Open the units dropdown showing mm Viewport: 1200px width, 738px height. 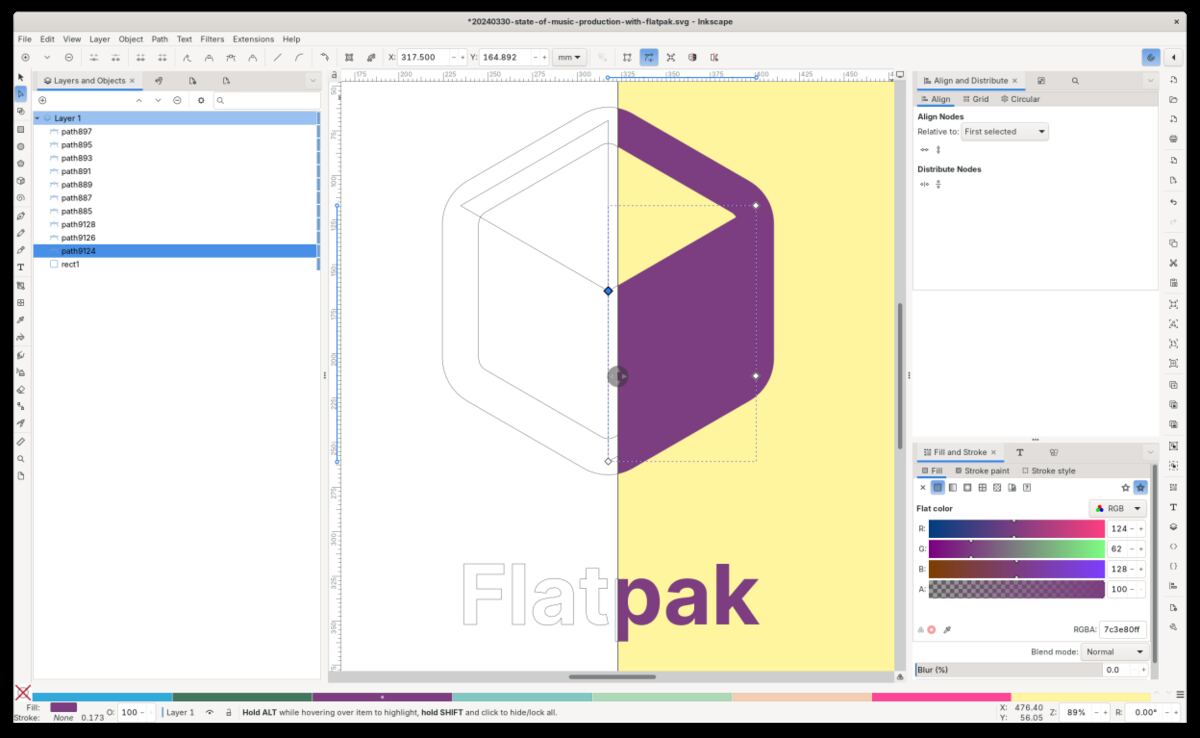tap(569, 57)
